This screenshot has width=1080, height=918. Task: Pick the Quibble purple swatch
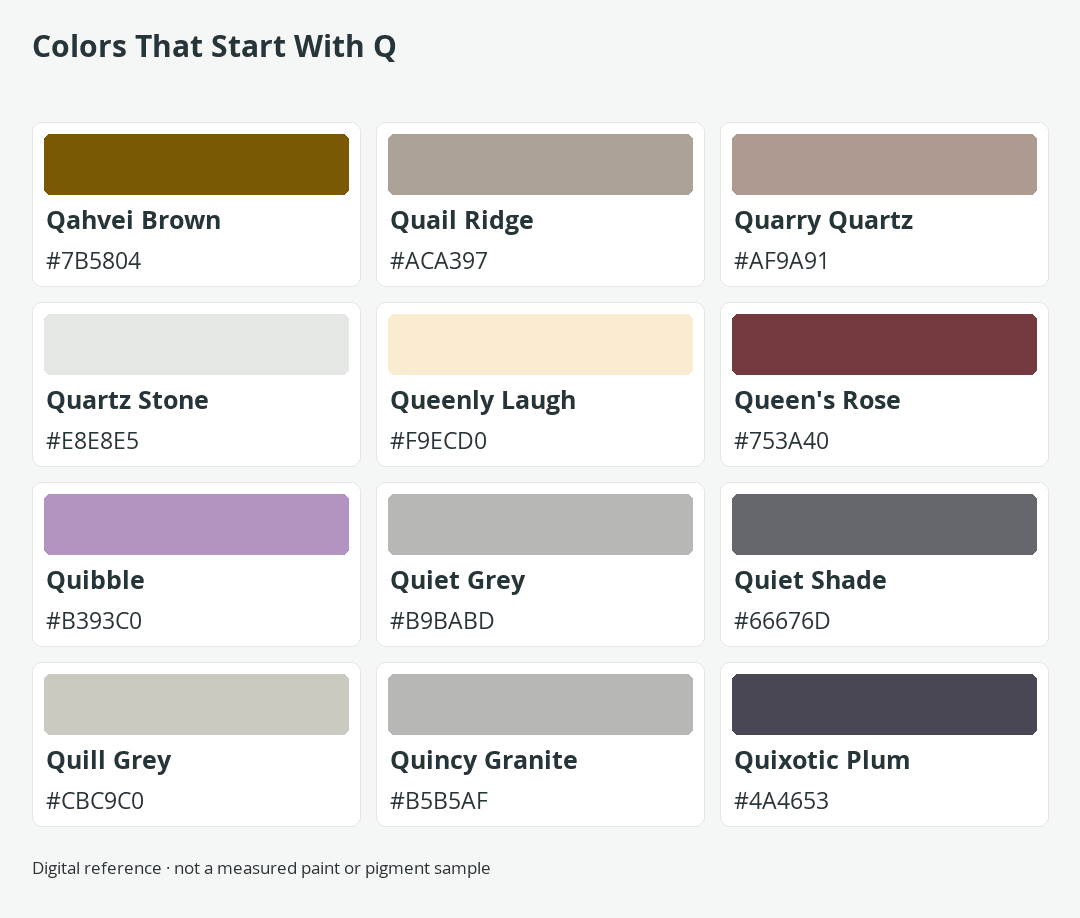(x=196, y=524)
